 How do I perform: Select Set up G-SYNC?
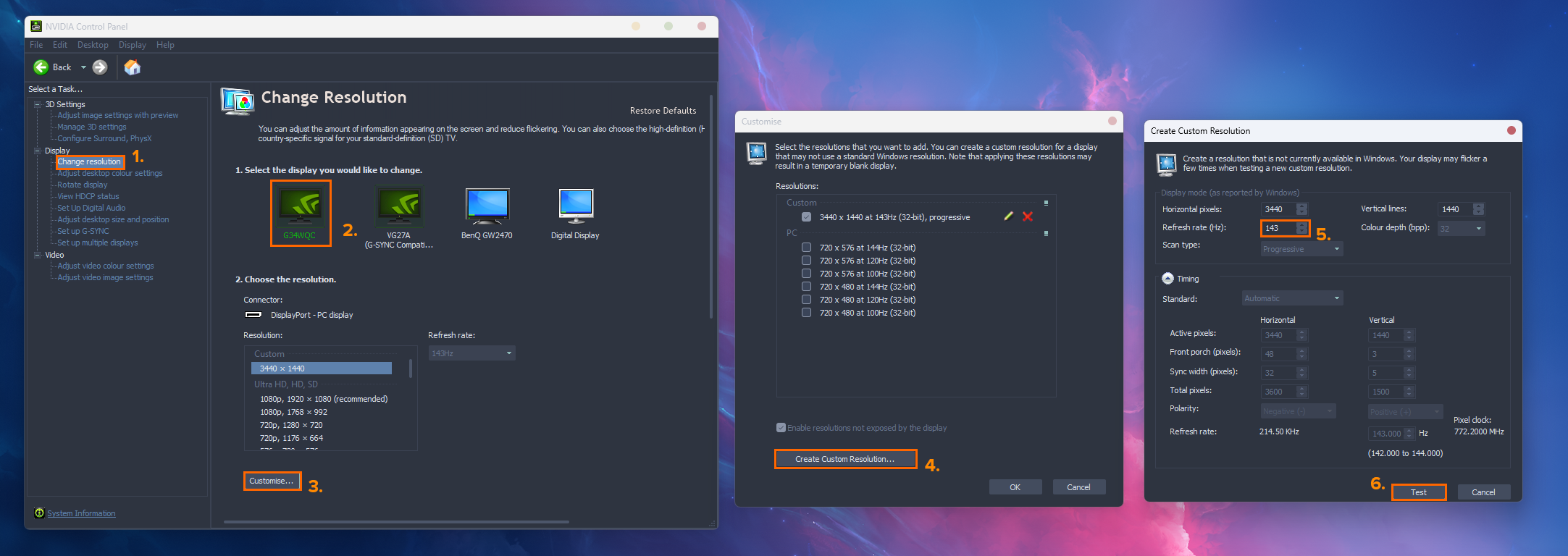tap(83, 231)
